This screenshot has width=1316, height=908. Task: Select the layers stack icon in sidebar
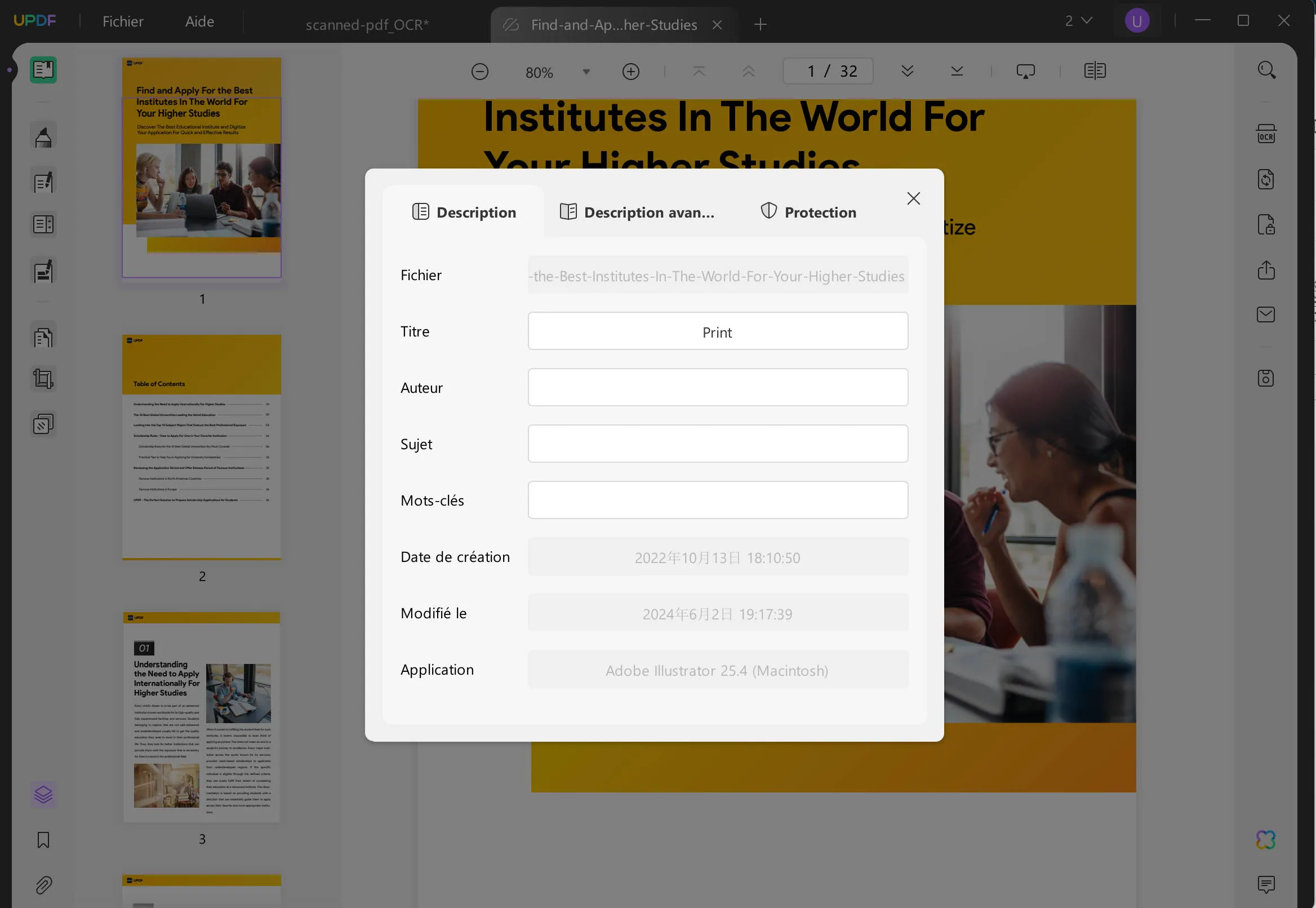tap(43, 794)
